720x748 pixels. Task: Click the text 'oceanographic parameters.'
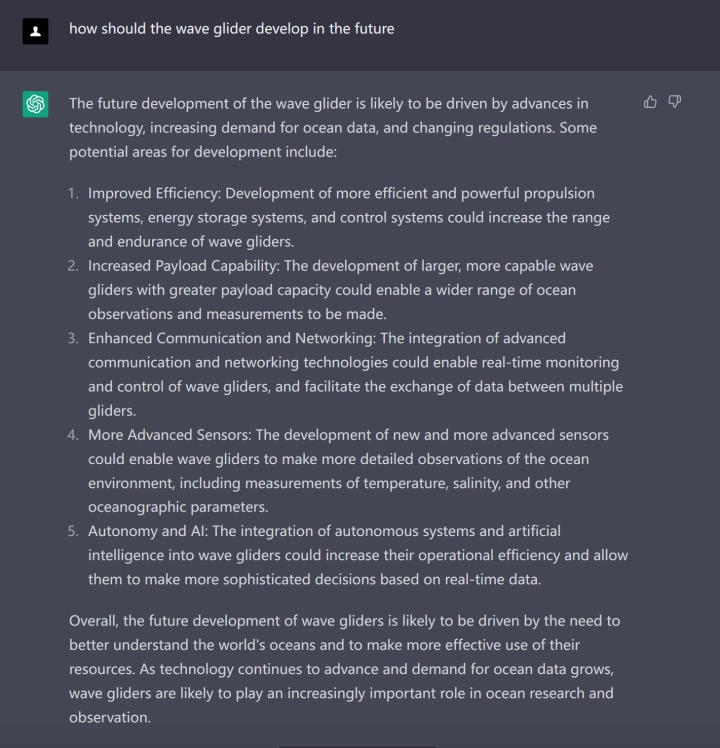pyautogui.click(x=178, y=507)
